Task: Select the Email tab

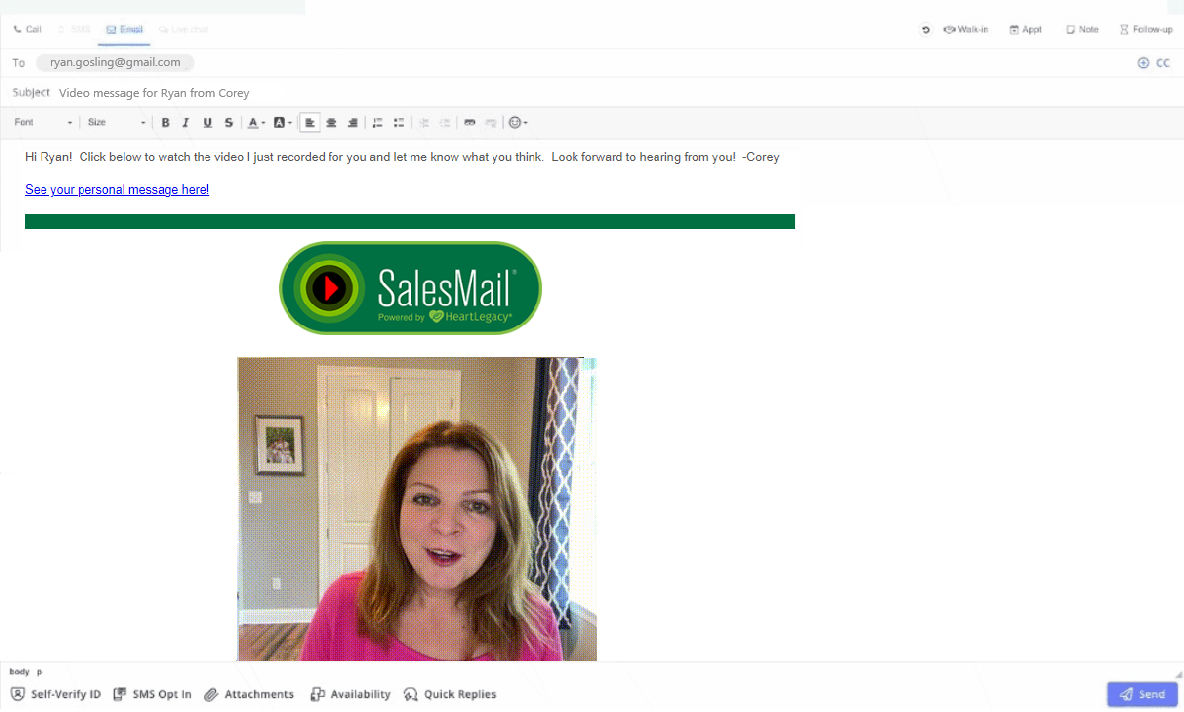Action: [x=124, y=30]
